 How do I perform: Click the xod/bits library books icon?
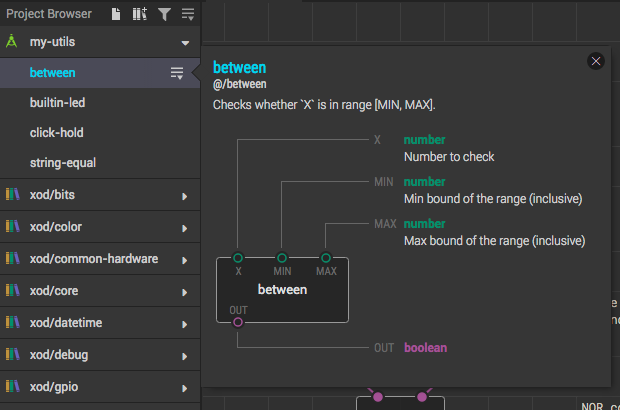(13, 195)
